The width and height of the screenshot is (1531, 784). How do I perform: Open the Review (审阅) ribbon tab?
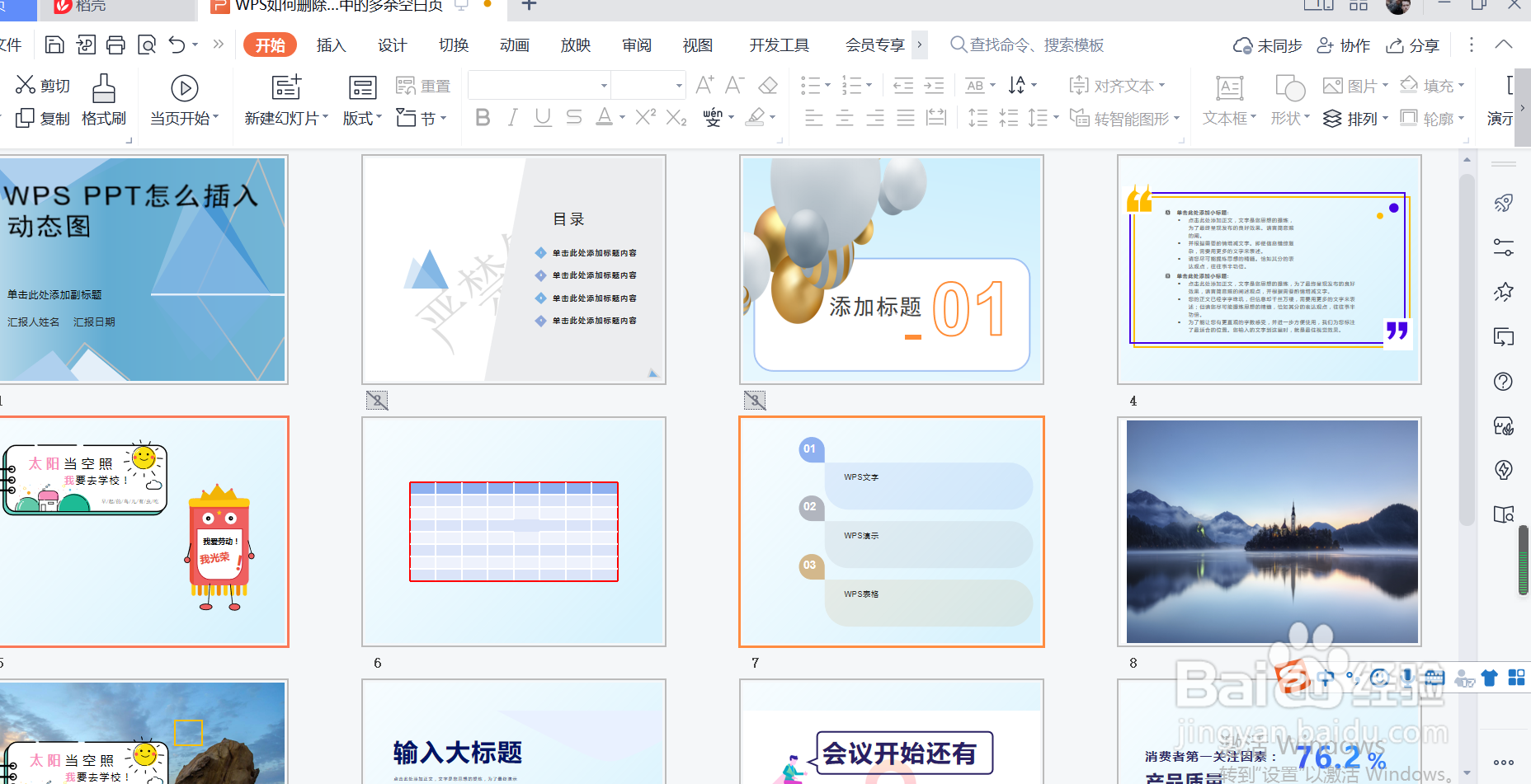coord(636,45)
